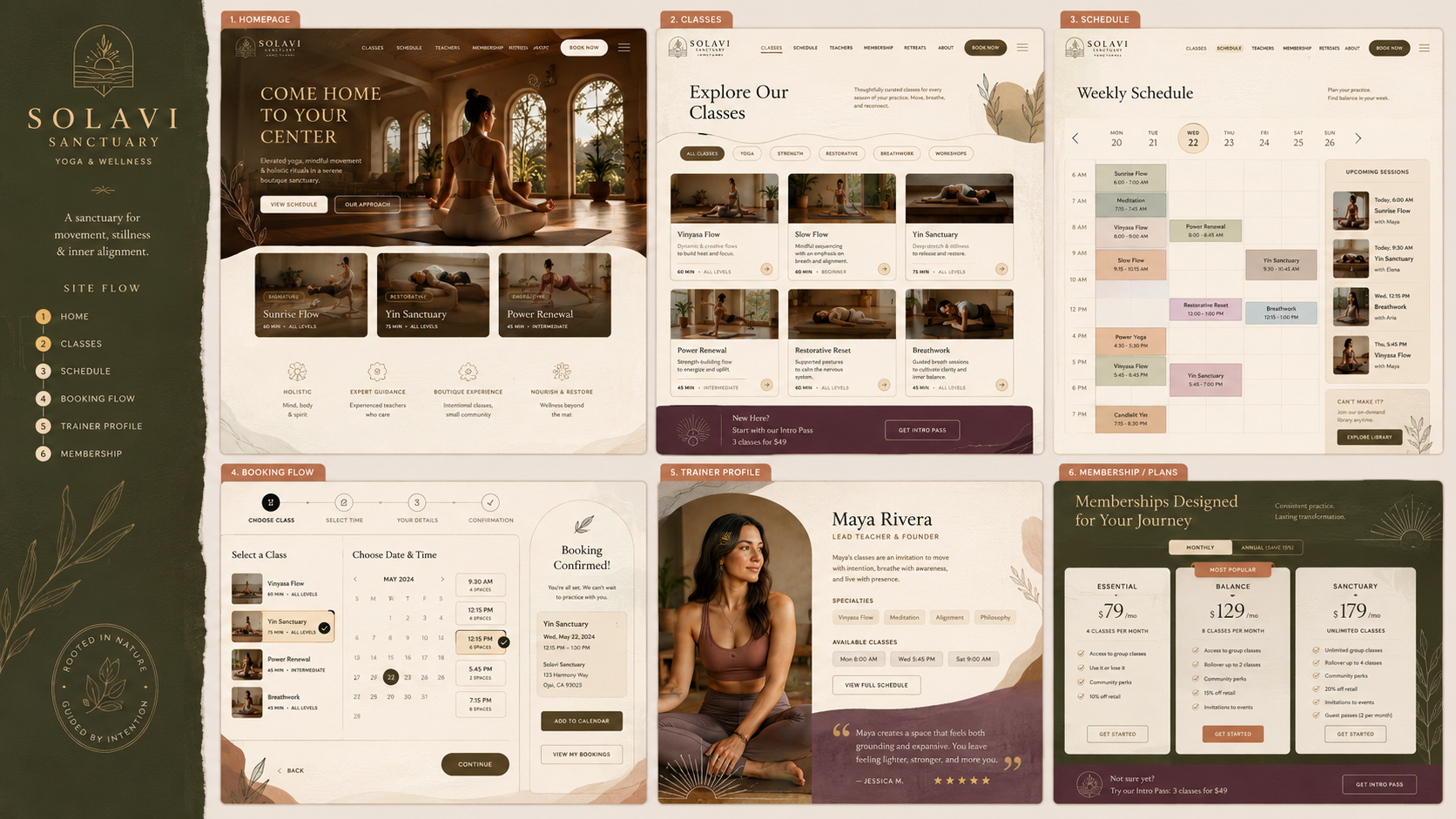Select the Workshops filter tab
The image size is (1456, 819).
click(x=951, y=153)
